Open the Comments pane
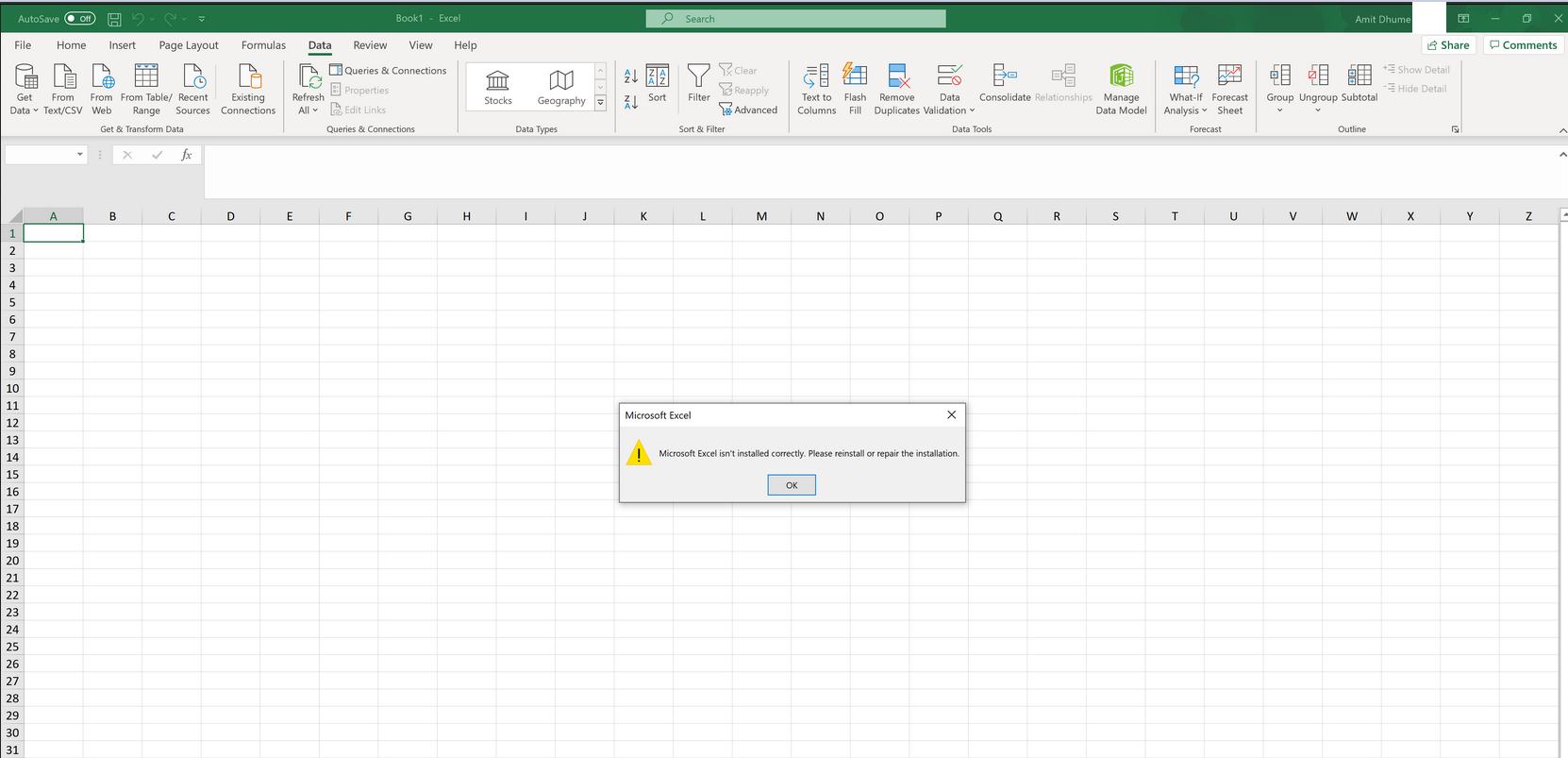The image size is (1568, 758). 1524,45
